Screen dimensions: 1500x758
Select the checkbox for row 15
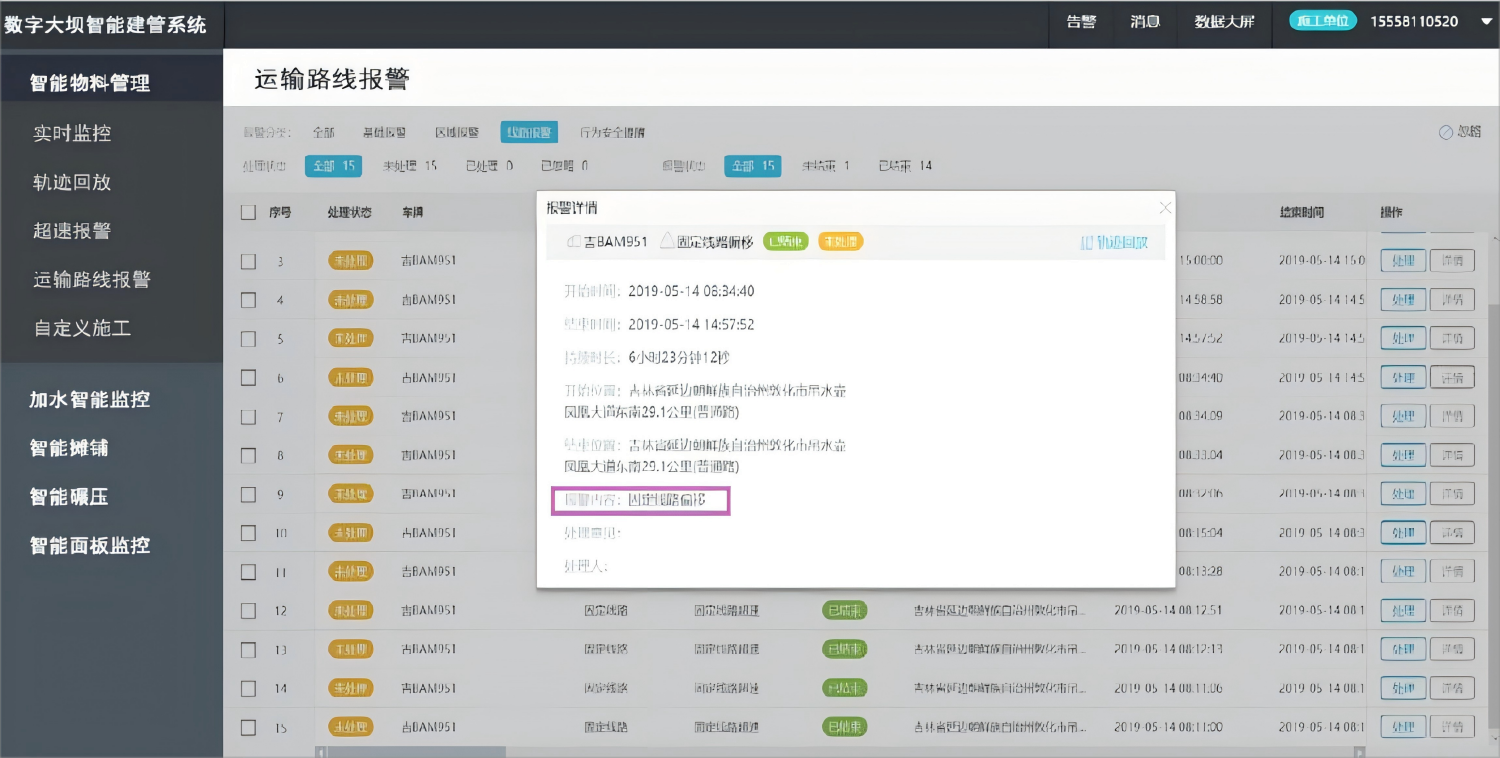[x=249, y=727]
